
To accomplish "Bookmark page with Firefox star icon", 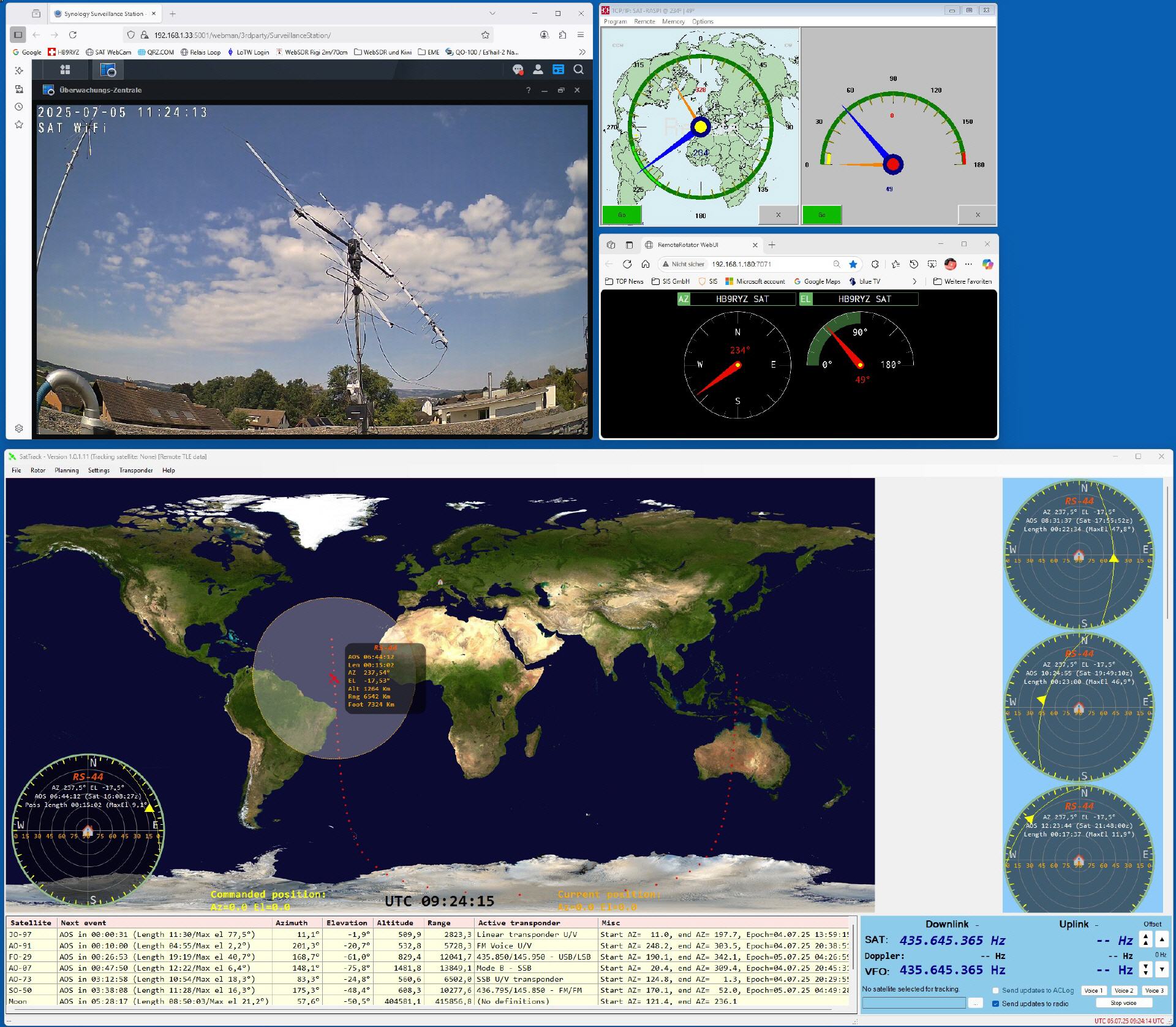I will click(x=485, y=35).
